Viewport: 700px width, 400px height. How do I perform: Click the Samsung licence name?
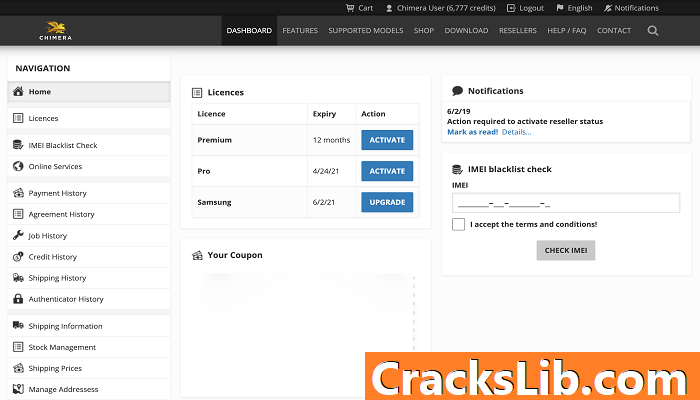click(214, 202)
